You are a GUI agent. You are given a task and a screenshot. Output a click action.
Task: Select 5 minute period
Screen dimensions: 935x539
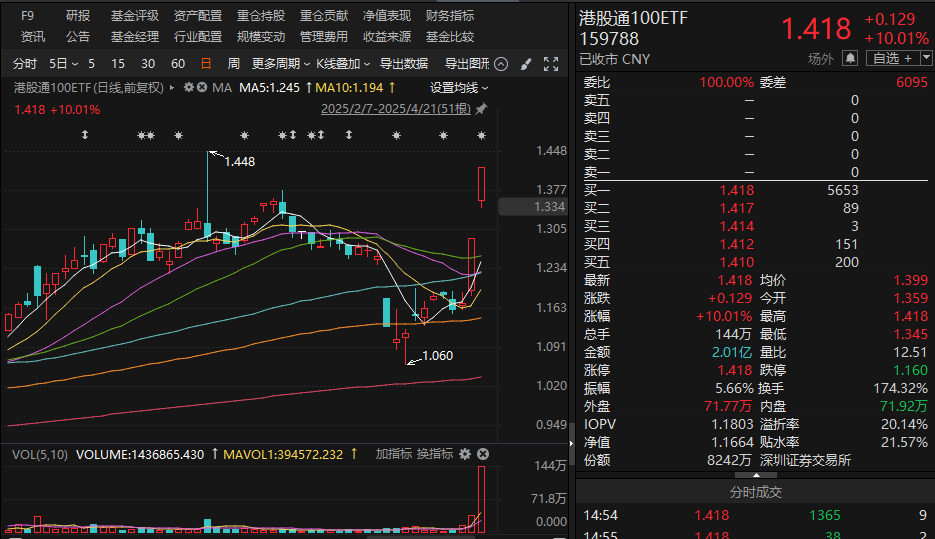pos(91,64)
